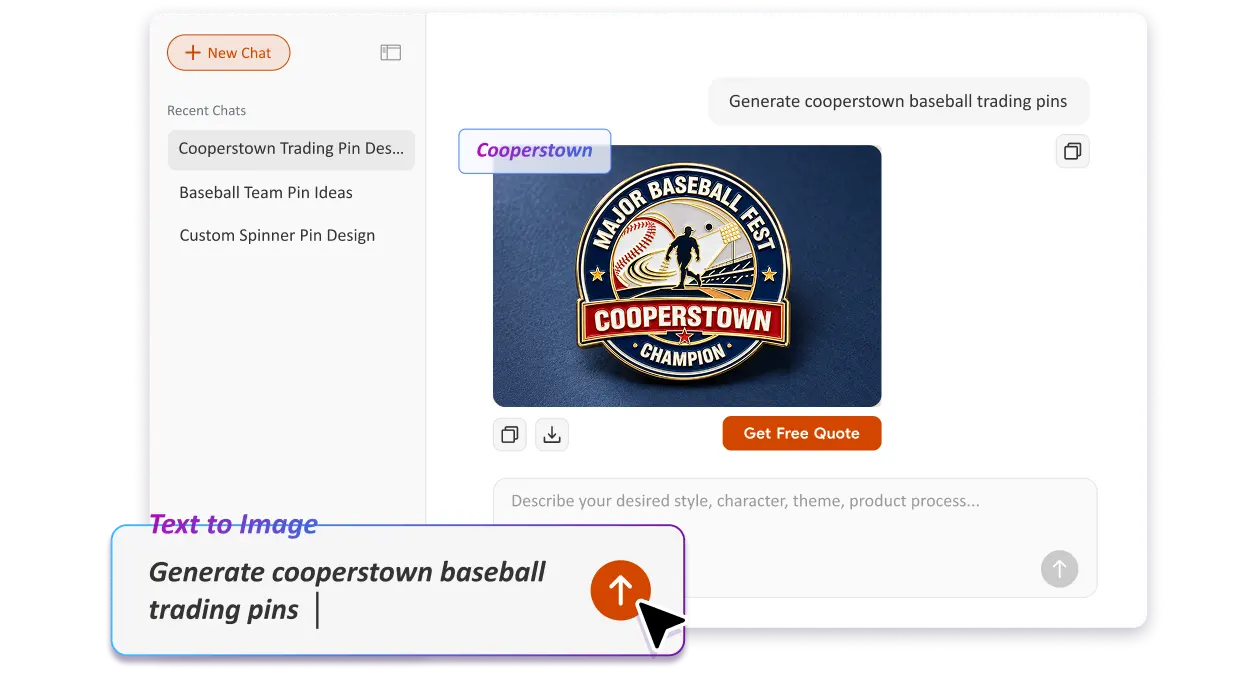Select the sent message bubble text
The image size is (1256, 673).
coord(898,101)
